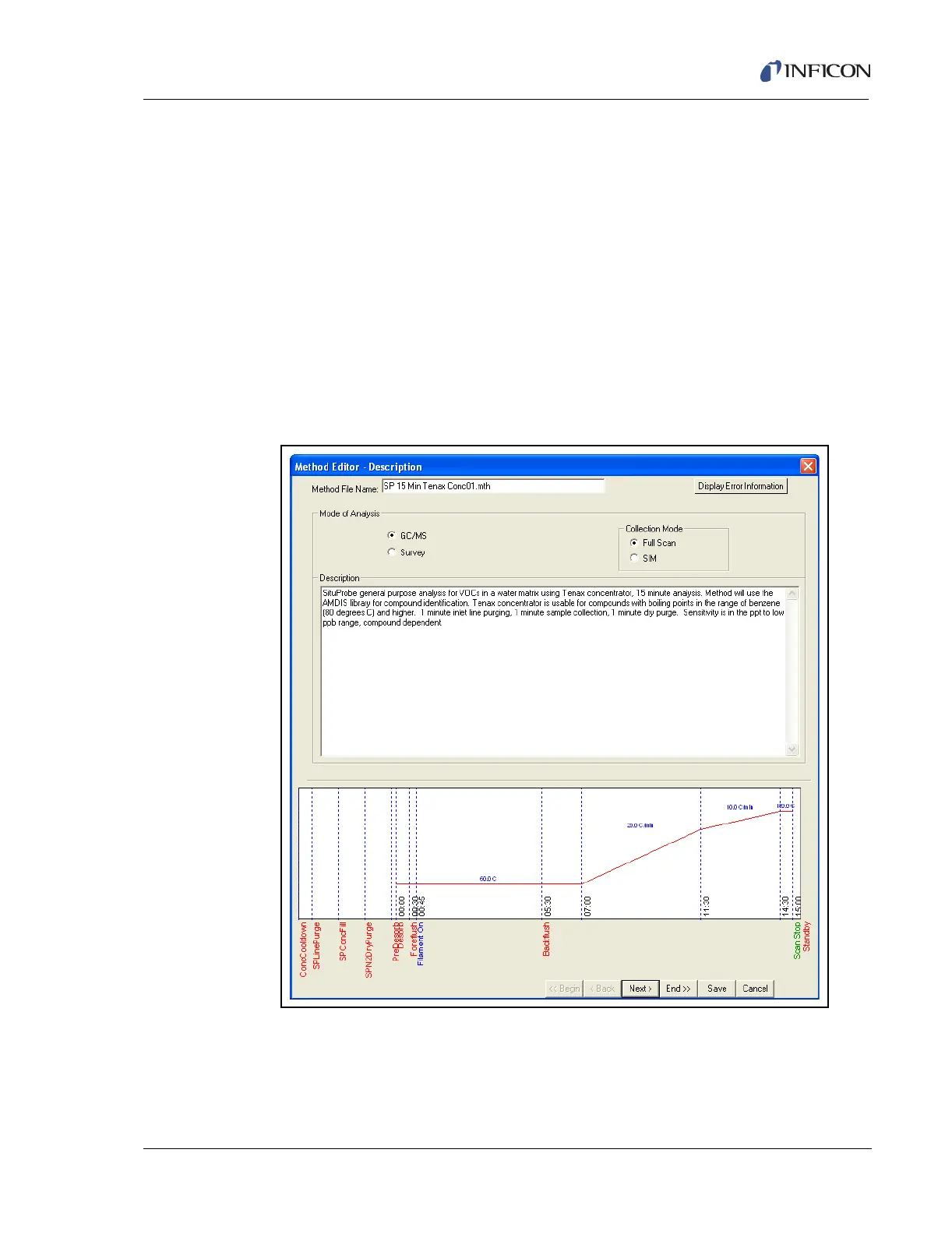Click the 20.0 C/min ramp label
Viewport: 952px width, 1234px height.
640,825
